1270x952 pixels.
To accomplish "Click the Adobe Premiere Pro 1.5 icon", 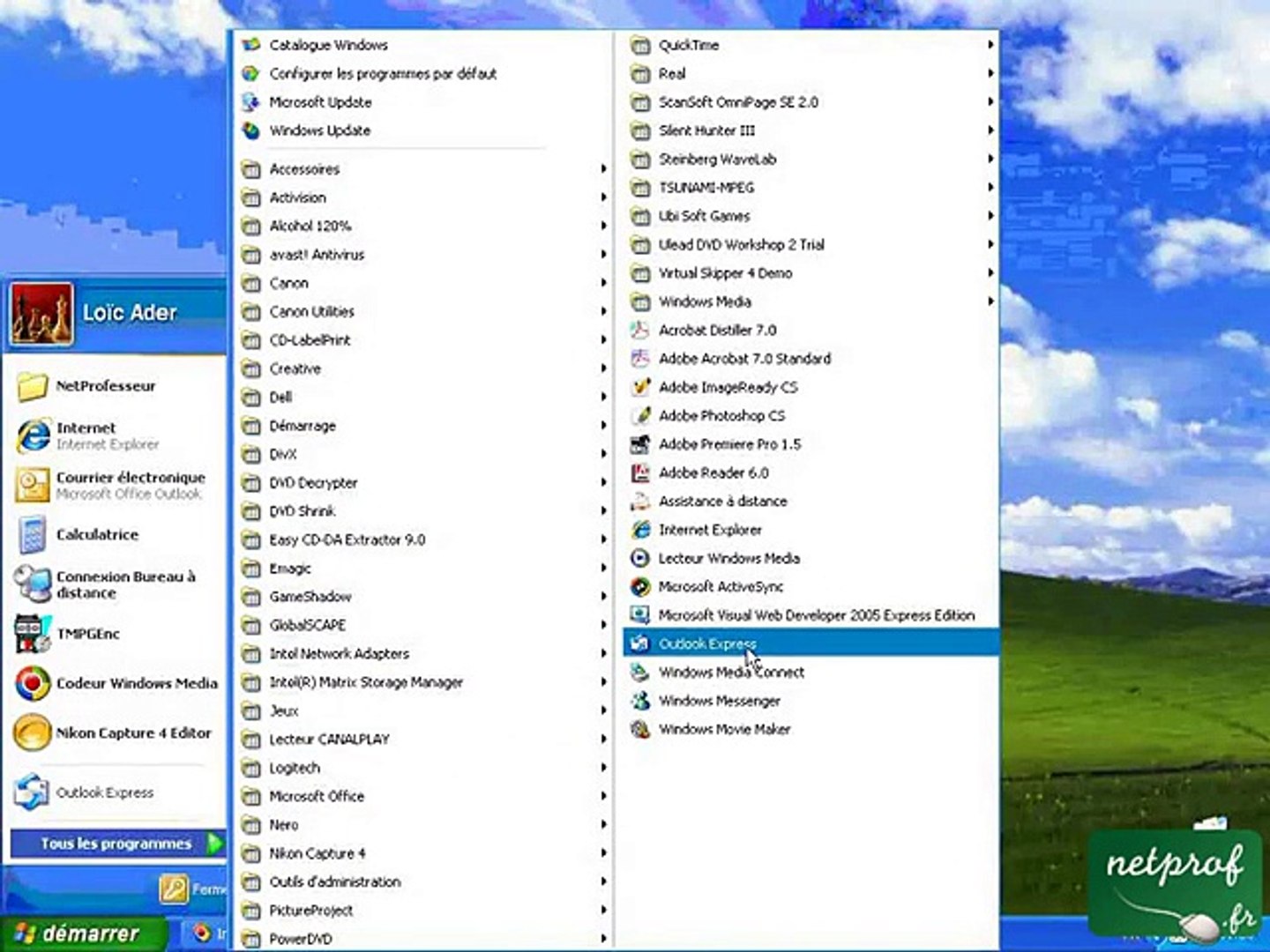I will pyautogui.click(x=640, y=444).
